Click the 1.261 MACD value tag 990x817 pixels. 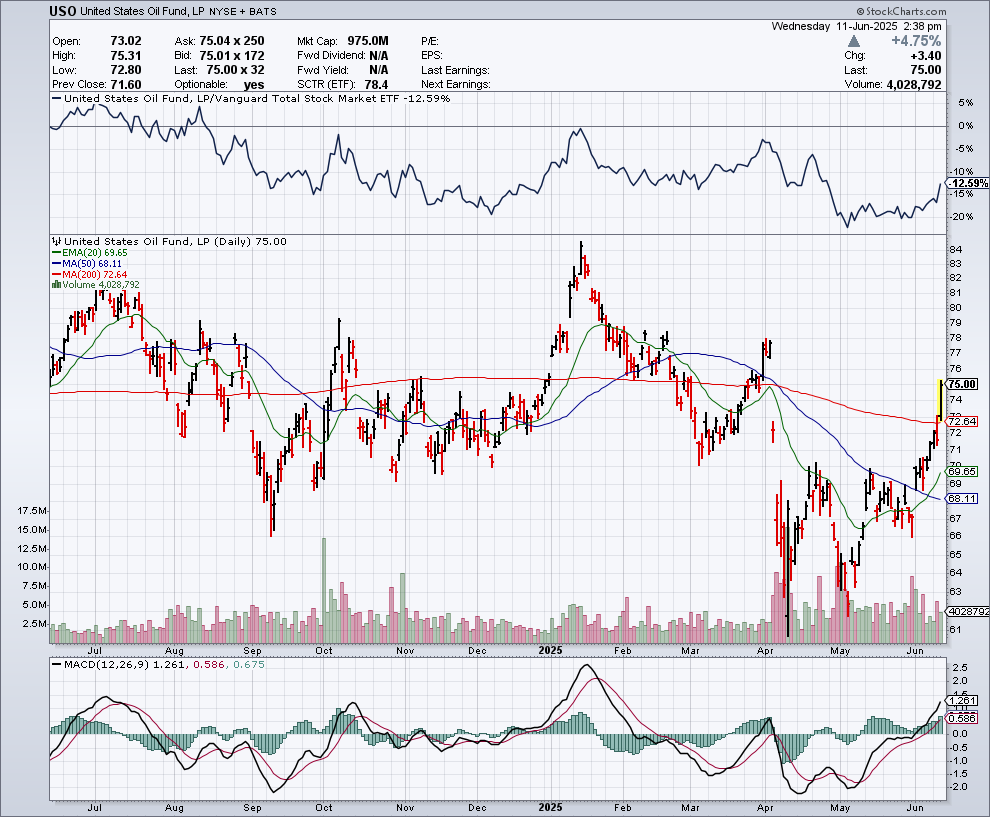point(963,700)
